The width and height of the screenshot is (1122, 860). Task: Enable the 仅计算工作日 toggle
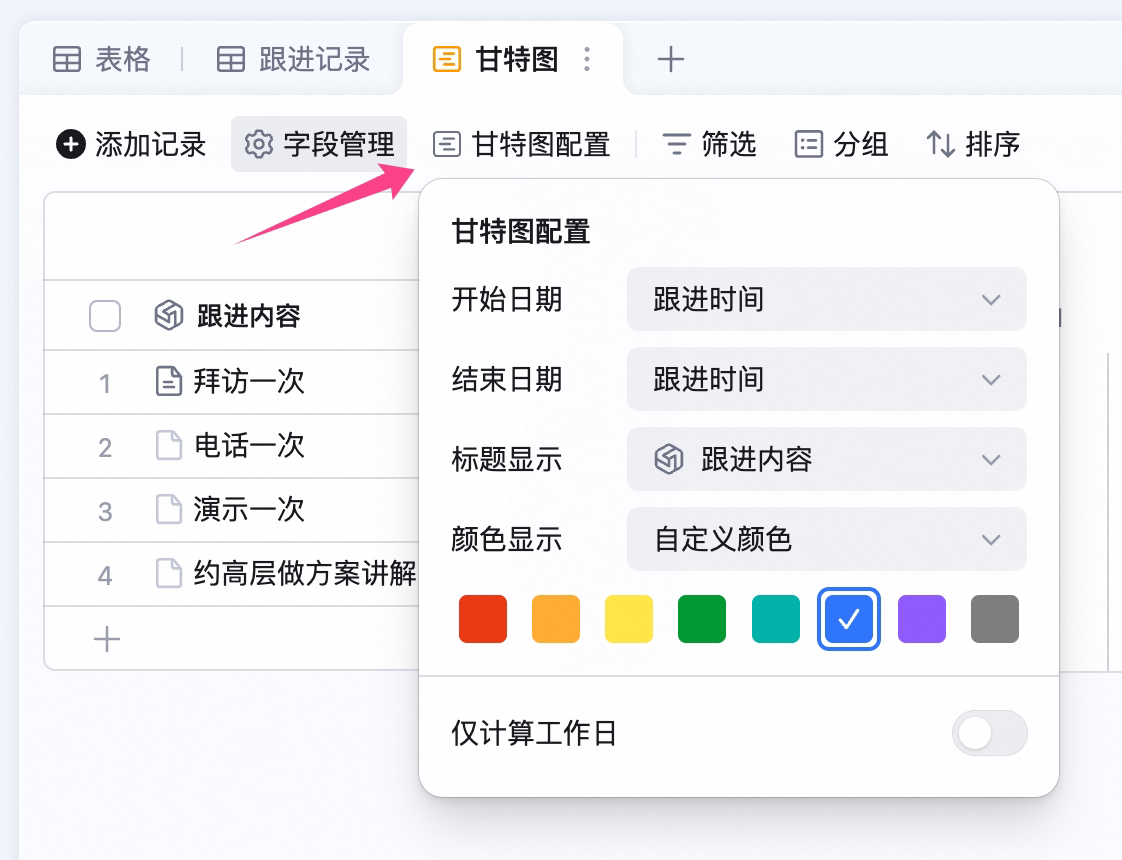990,733
